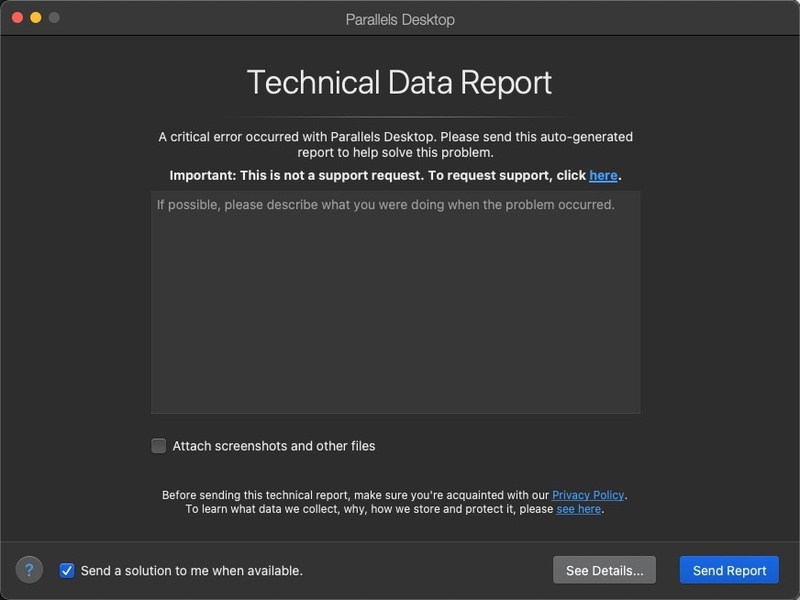Click the Technical Data Report heading
Image resolution: width=800 pixels, height=600 pixels.
tap(399, 83)
